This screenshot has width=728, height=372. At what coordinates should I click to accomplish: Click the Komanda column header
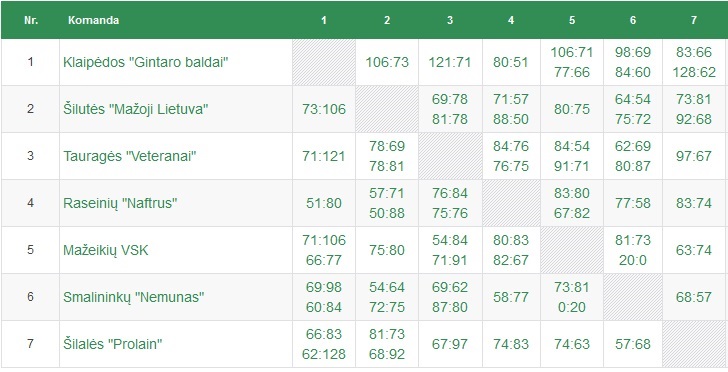[x=93, y=20]
